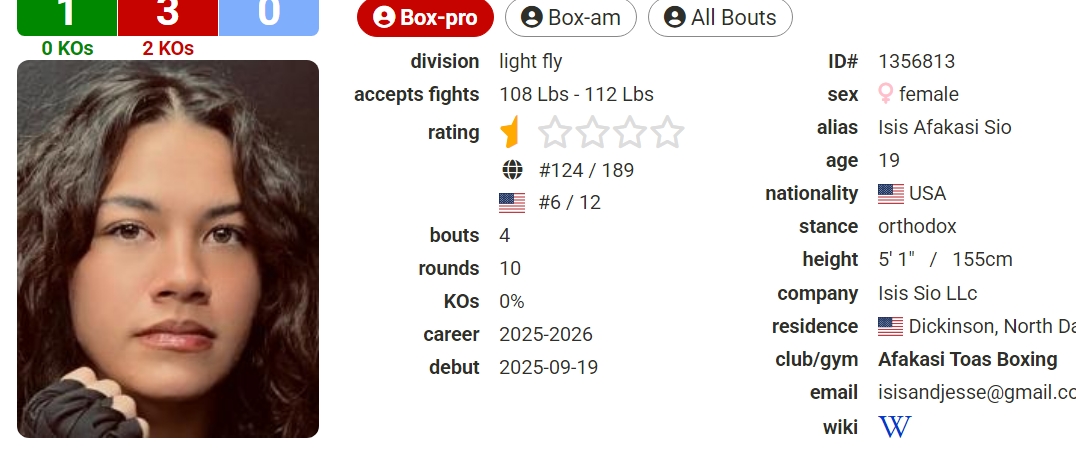
Task: Click the pink female sex symbol icon
Action: point(885,94)
